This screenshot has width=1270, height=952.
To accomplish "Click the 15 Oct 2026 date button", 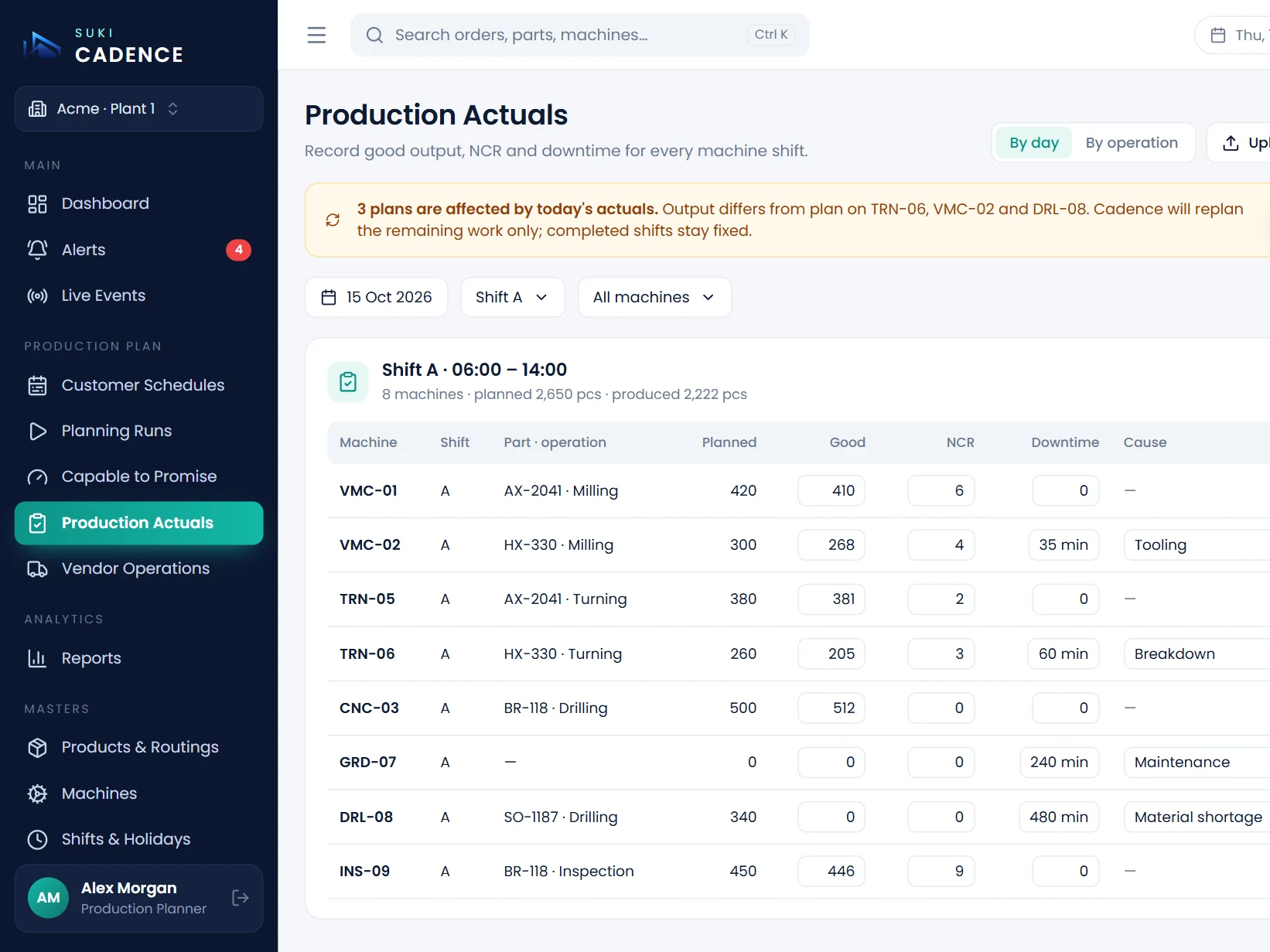I will click(377, 297).
